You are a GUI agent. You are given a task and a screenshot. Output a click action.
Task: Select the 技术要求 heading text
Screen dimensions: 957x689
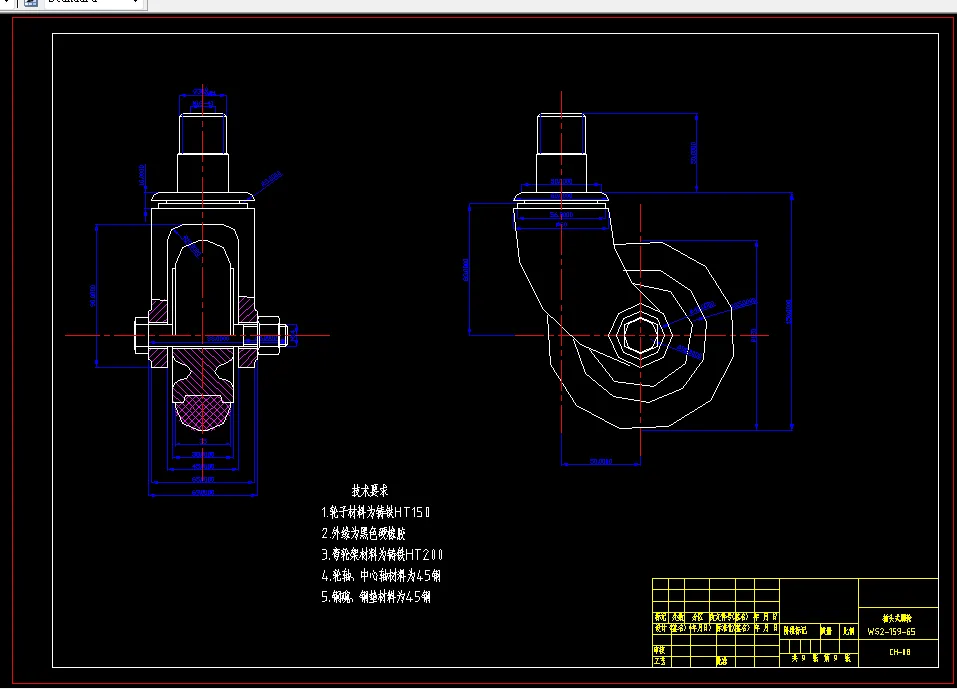tap(370, 491)
